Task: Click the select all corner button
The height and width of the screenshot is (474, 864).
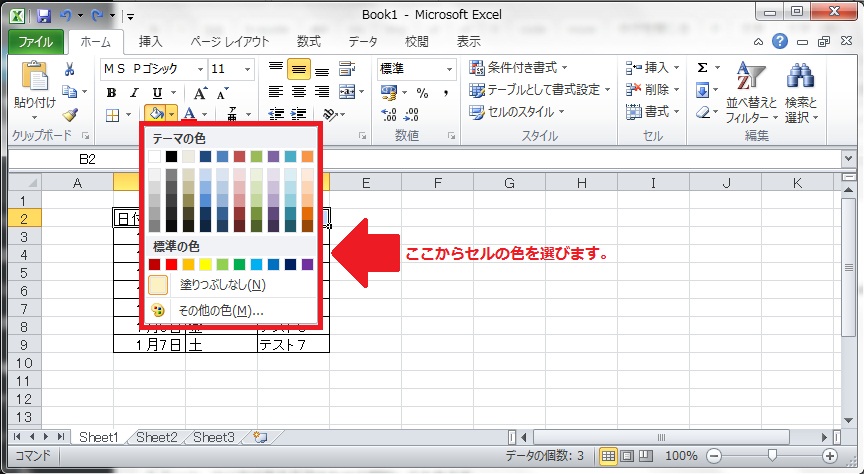Action: [x=25, y=183]
